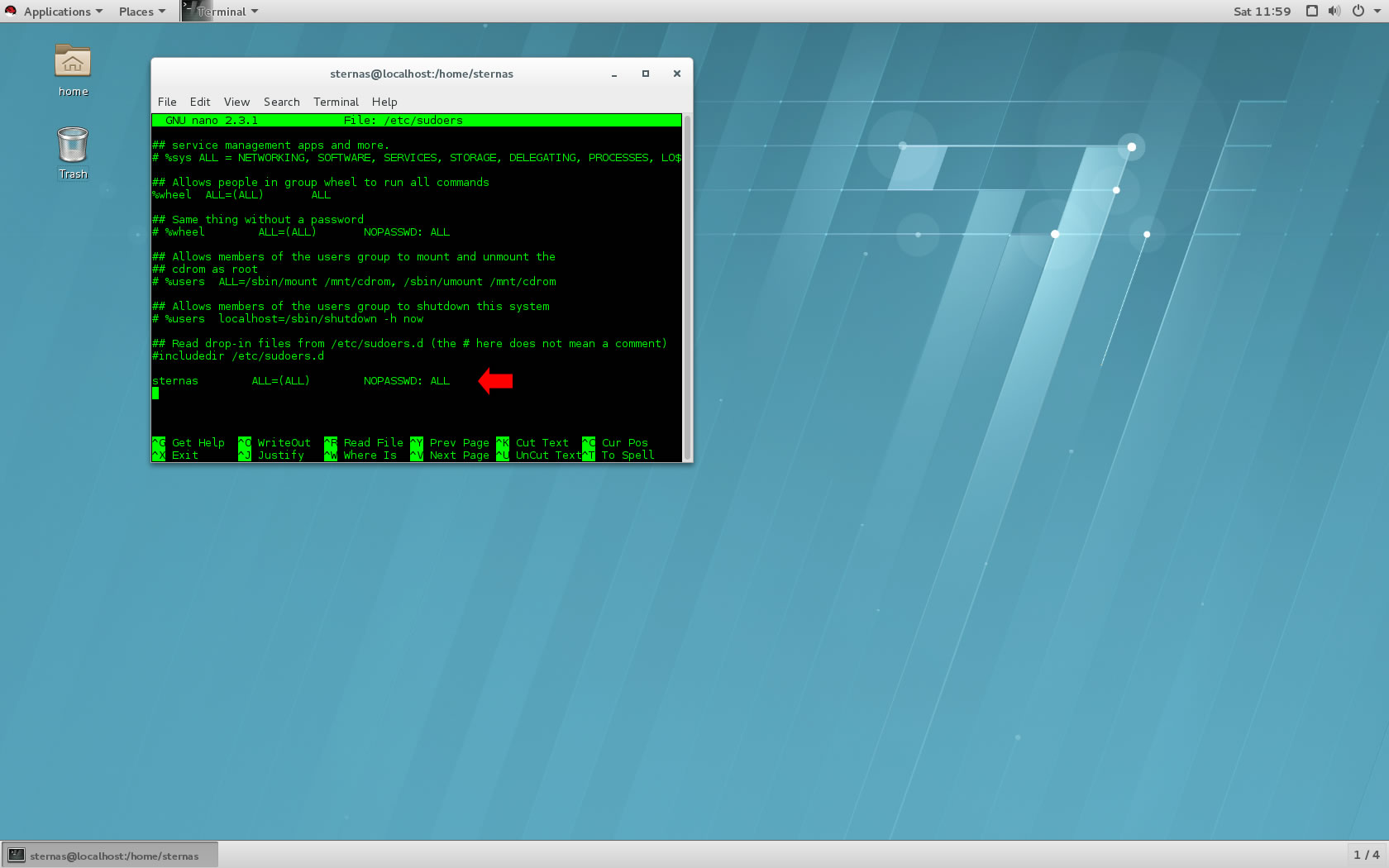The image size is (1389, 868).
Task: Click the 'Cur Pos' shortcut label
Action: 625,443
